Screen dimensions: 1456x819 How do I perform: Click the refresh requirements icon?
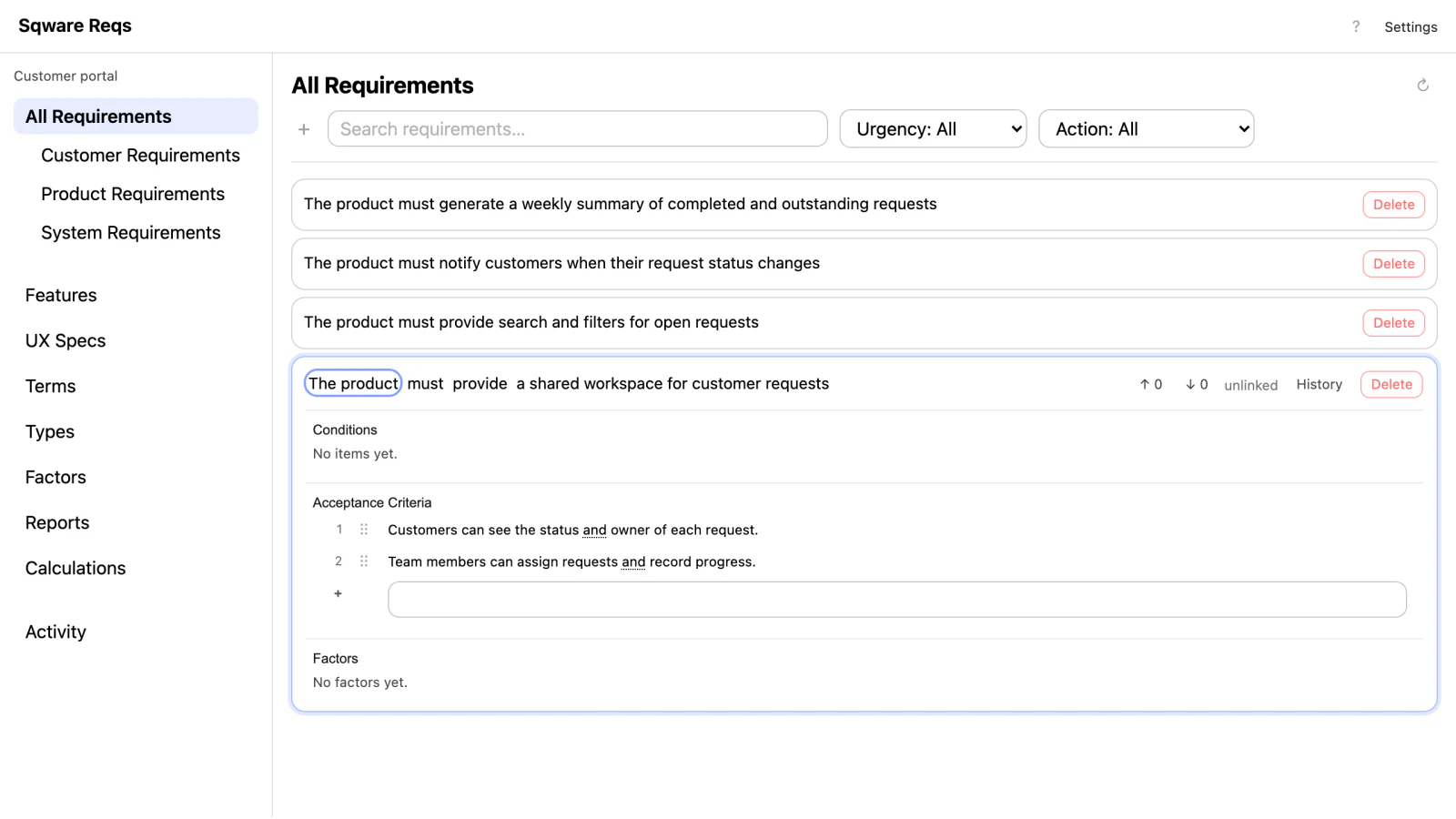point(1423,86)
